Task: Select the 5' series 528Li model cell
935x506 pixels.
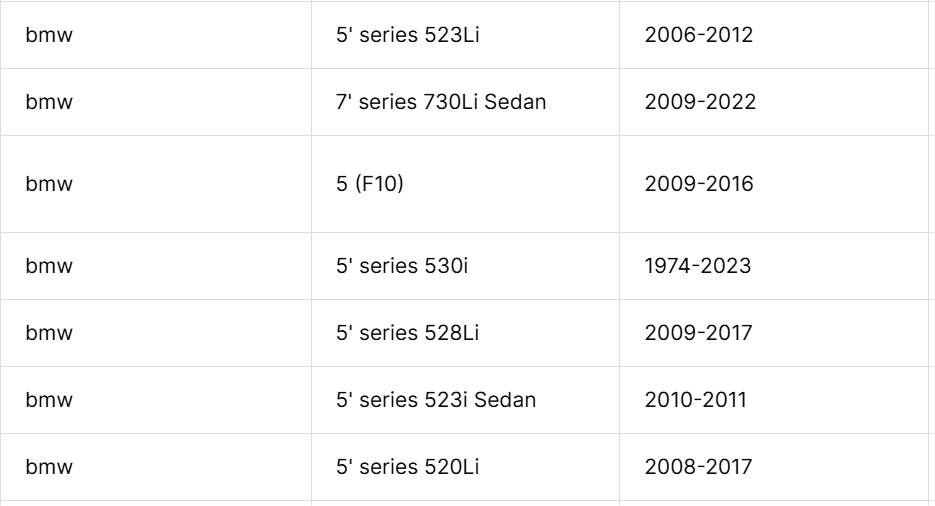Action: pyautogui.click(x=465, y=333)
